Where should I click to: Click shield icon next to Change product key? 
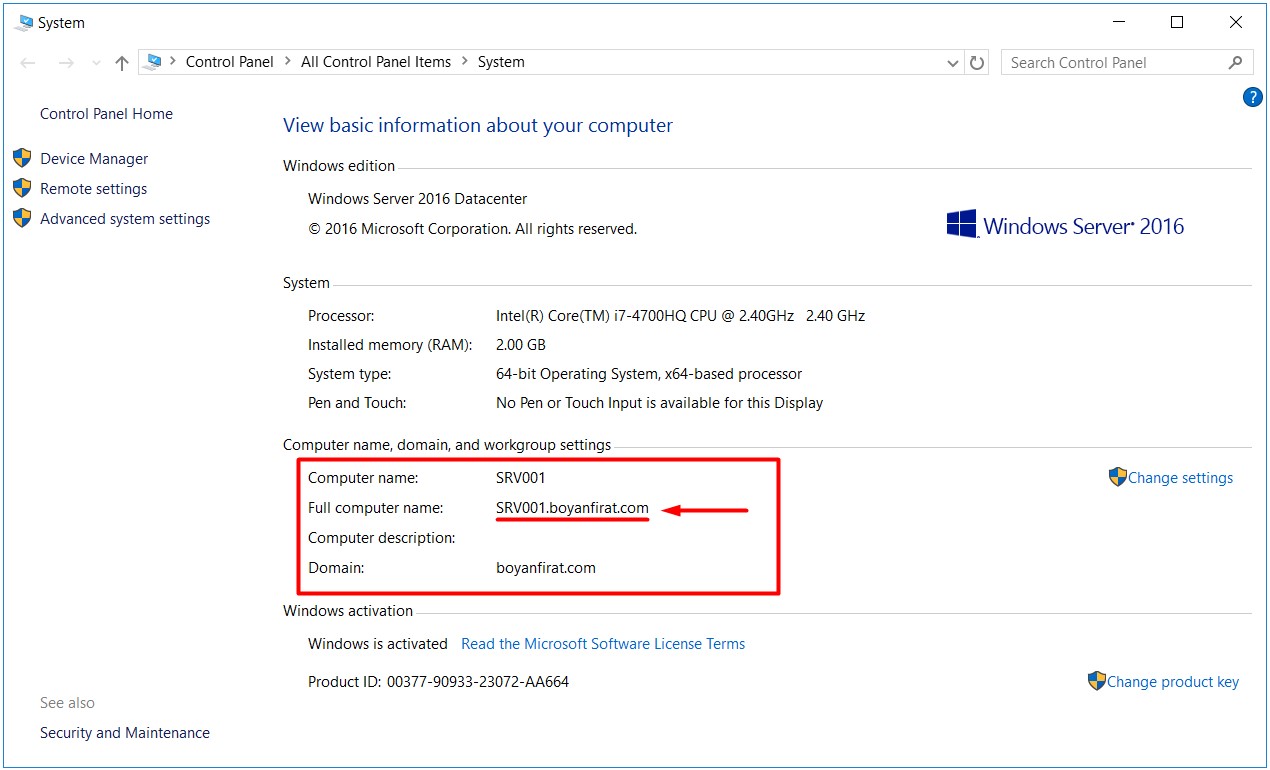[x=1097, y=681]
